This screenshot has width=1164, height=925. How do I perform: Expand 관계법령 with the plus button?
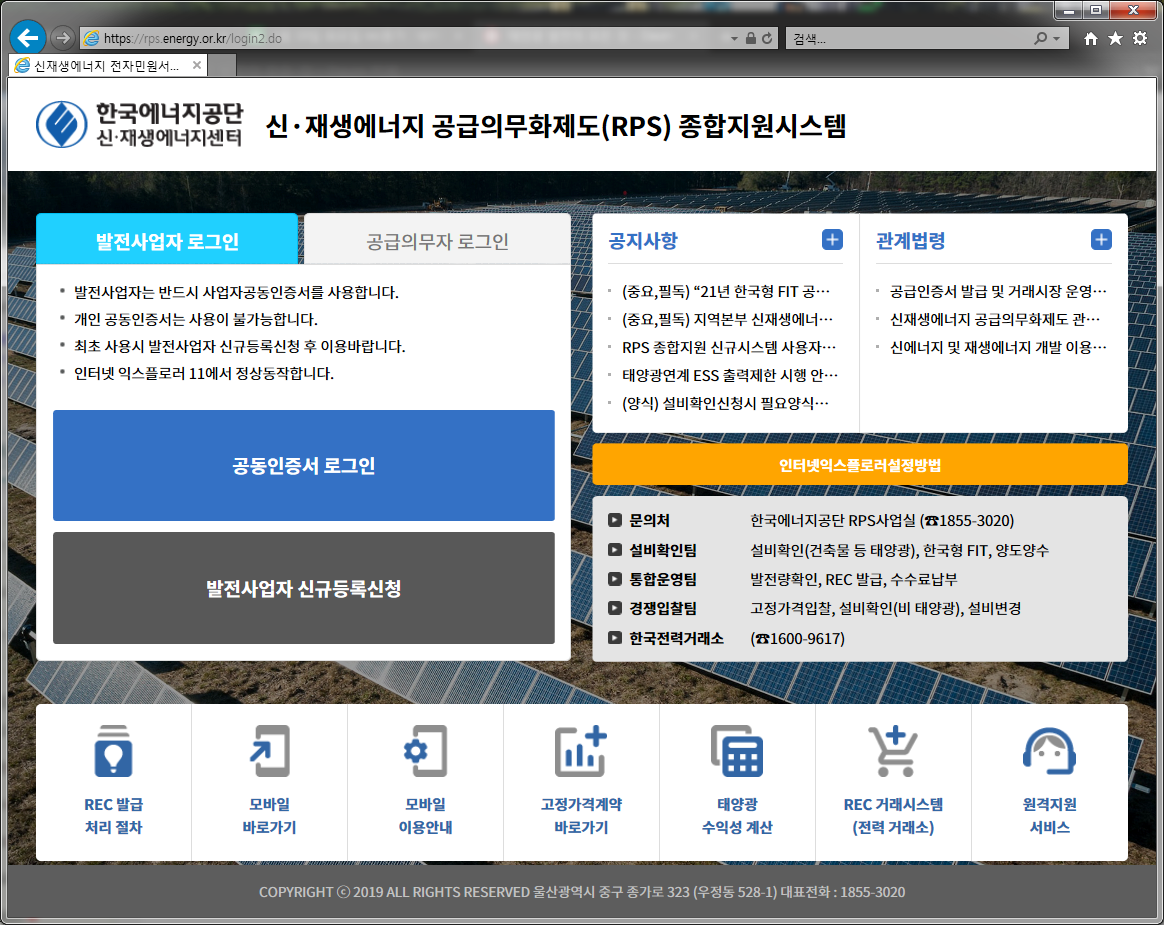click(x=1101, y=240)
